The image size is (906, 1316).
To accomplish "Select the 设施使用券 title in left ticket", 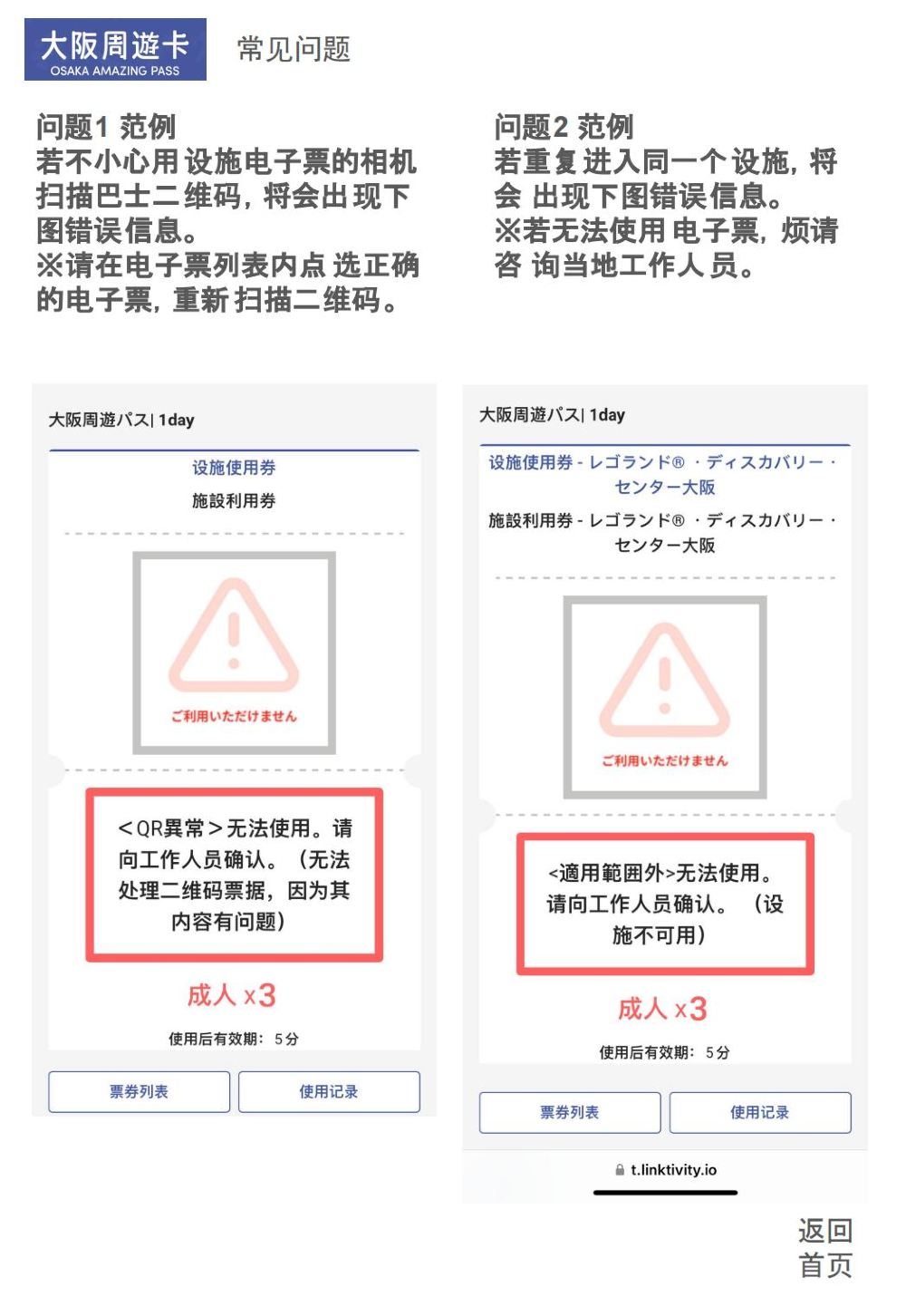I will point(234,468).
